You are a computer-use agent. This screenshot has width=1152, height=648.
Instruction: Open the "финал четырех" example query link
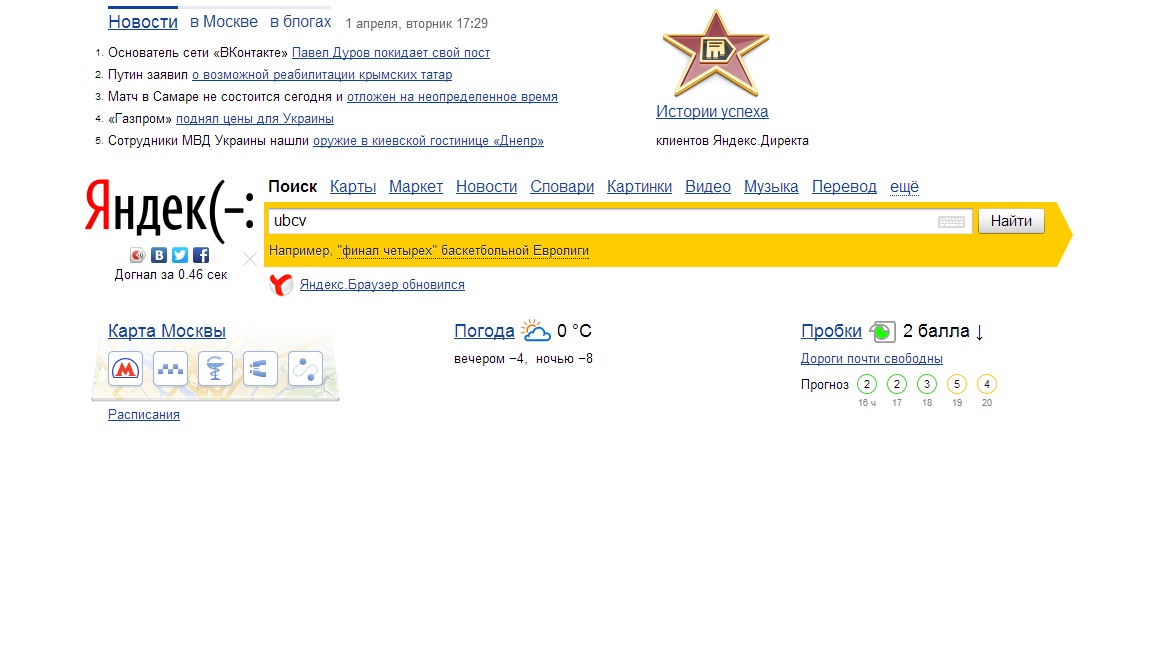point(463,251)
